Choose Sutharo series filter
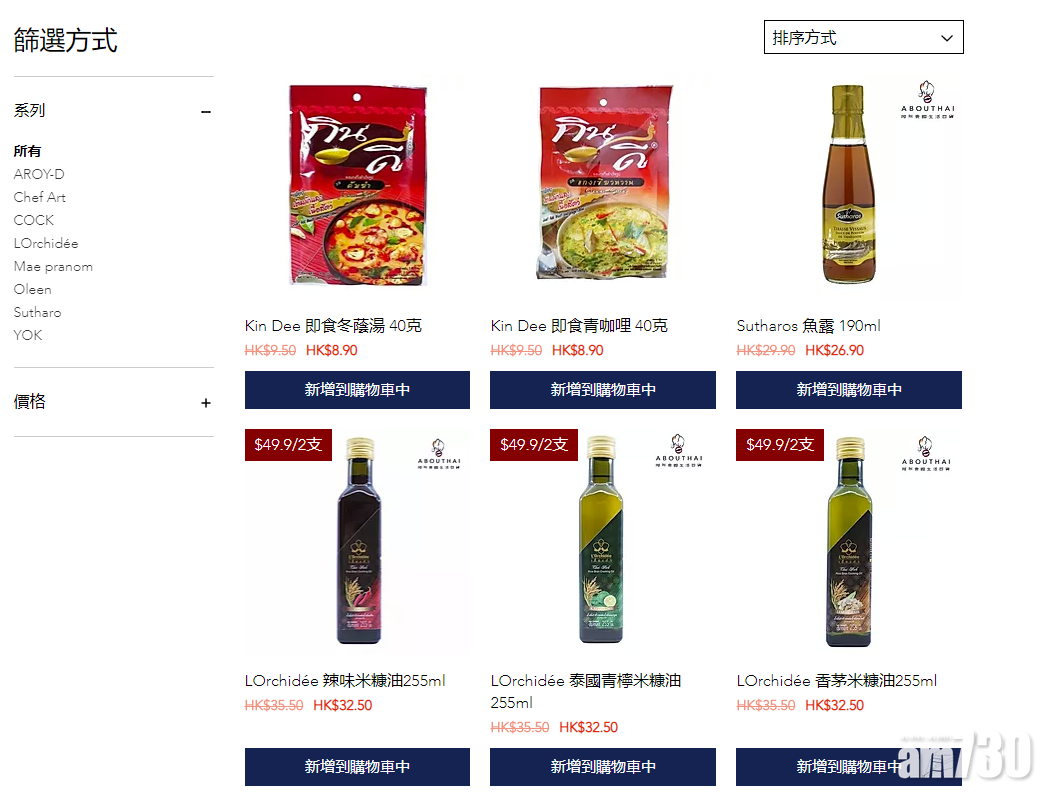The image size is (1056, 800). (x=37, y=312)
